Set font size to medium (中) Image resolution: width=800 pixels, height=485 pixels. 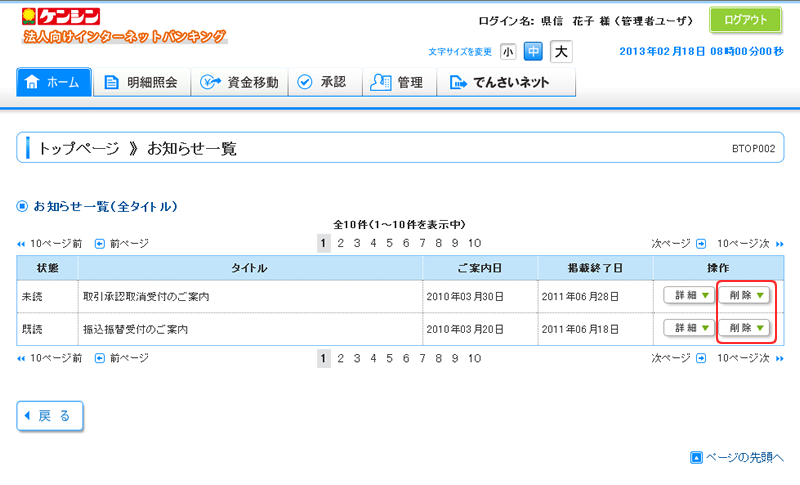coord(534,51)
